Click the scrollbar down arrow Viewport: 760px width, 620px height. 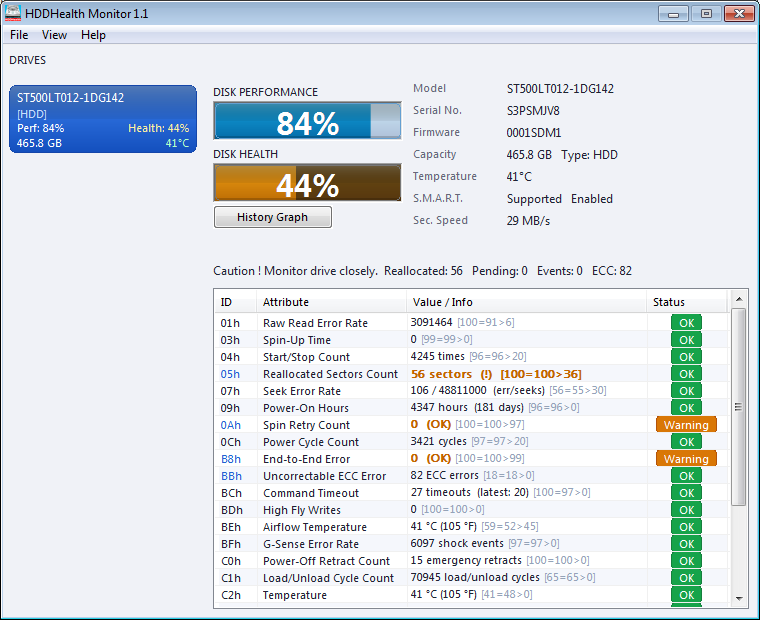point(739,599)
